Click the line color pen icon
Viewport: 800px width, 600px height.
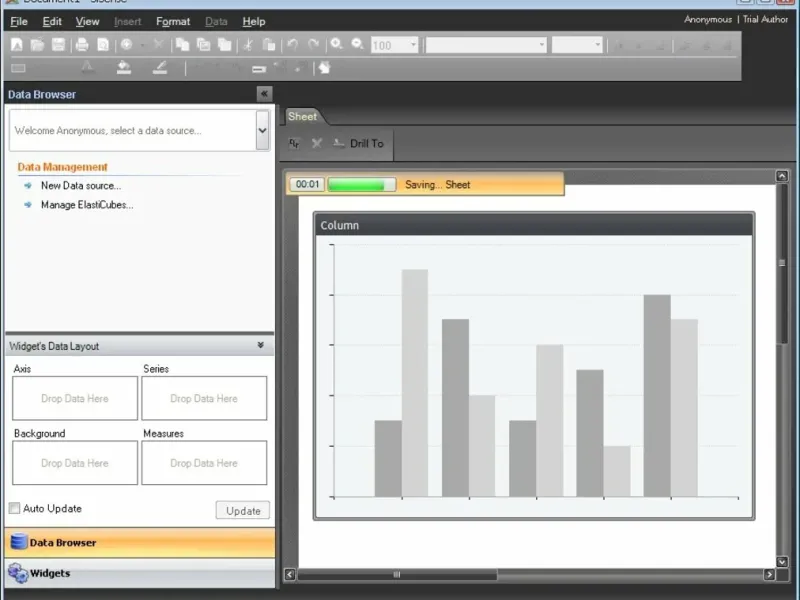pyautogui.click(x=160, y=67)
